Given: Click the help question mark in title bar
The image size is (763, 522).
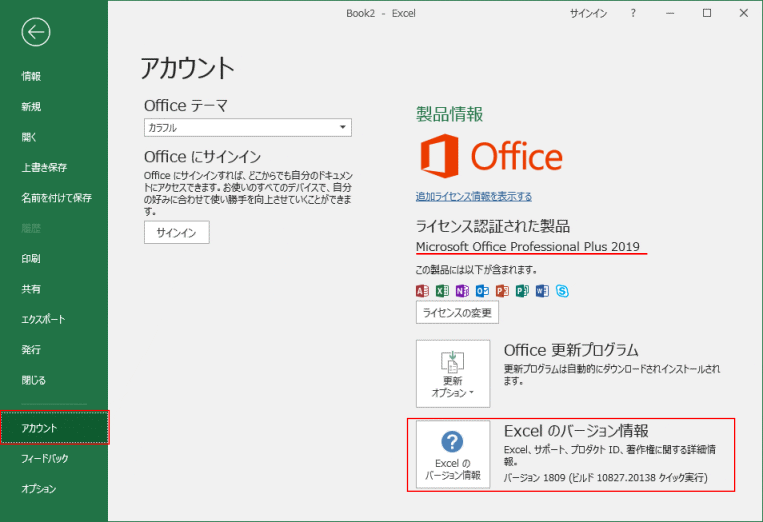Looking at the screenshot, I should point(633,14).
